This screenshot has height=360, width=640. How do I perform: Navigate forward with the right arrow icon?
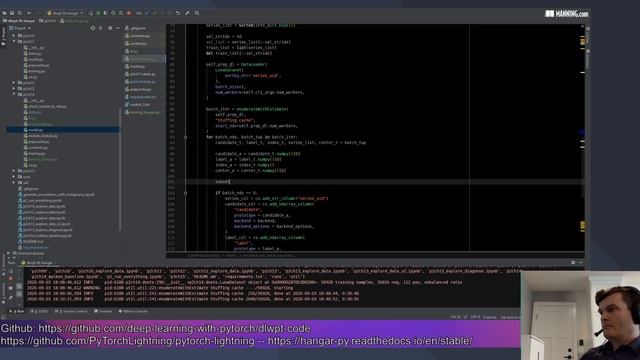(x=37, y=13)
